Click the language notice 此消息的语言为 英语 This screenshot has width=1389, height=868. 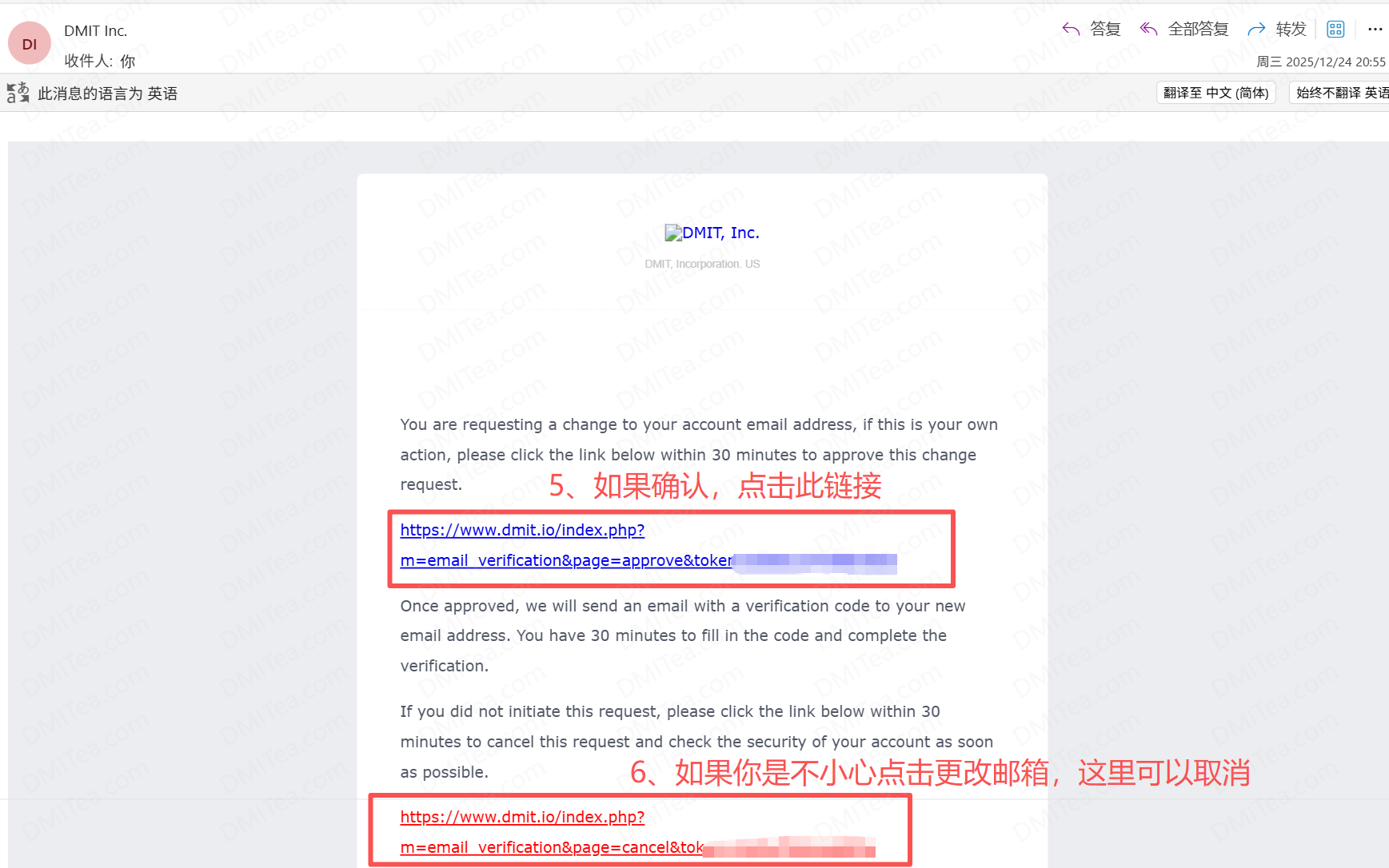point(108,93)
